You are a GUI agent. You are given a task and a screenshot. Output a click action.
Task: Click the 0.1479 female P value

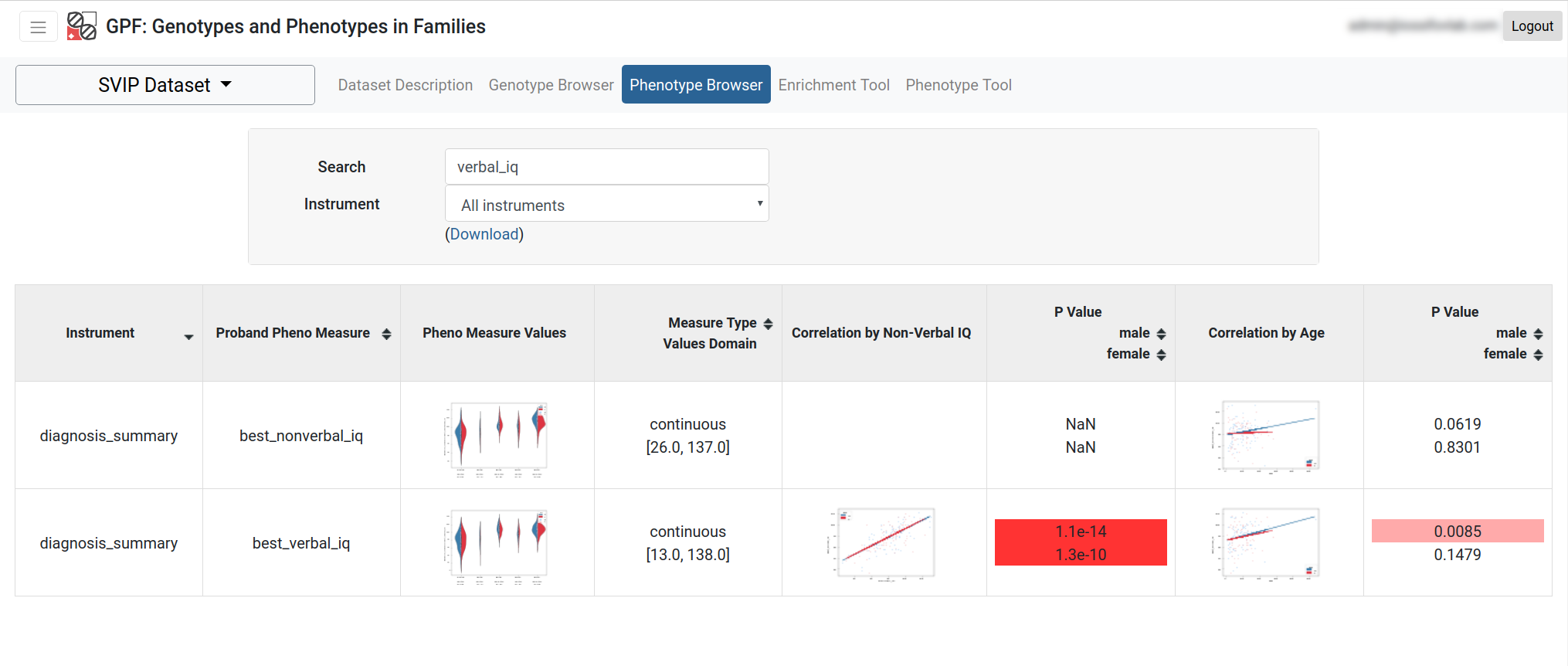pos(1458,555)
